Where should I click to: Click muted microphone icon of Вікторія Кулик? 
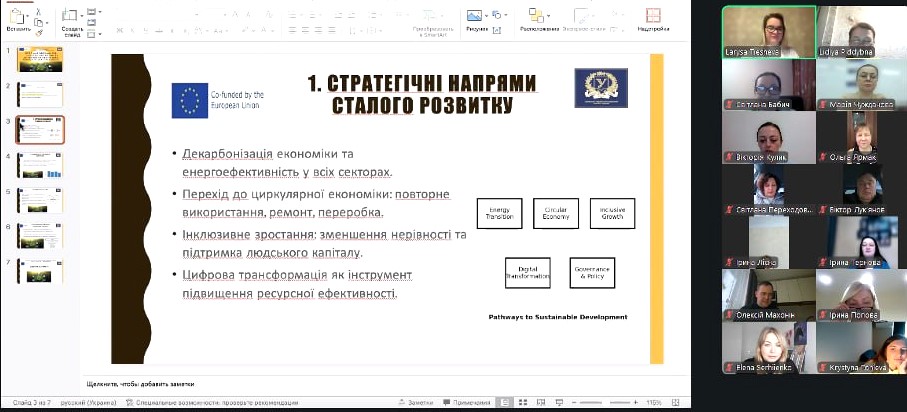coord(730,157)
